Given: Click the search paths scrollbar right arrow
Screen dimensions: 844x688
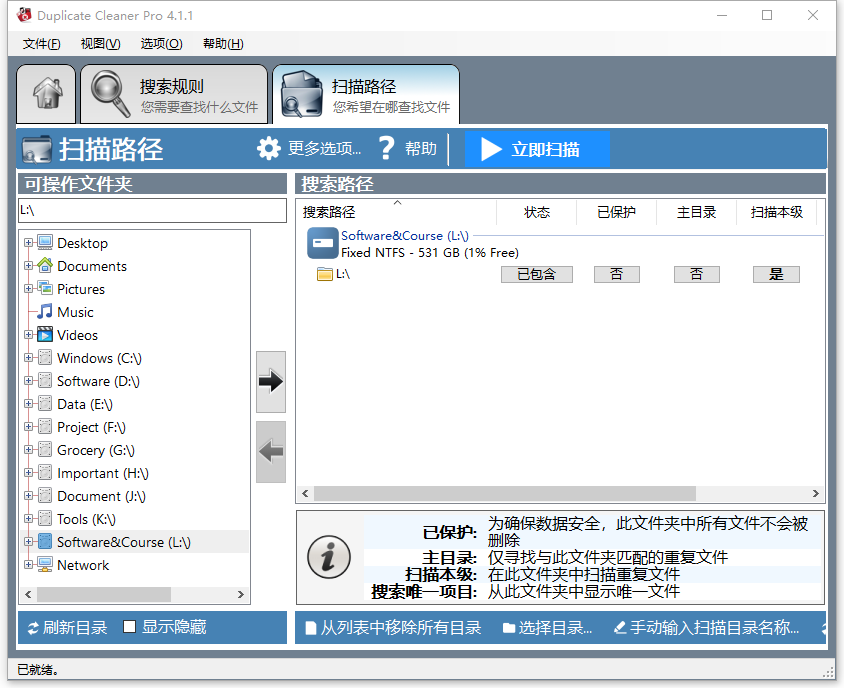Looking at the screenshot, I should pyautogui.click(x=816, y=493).
